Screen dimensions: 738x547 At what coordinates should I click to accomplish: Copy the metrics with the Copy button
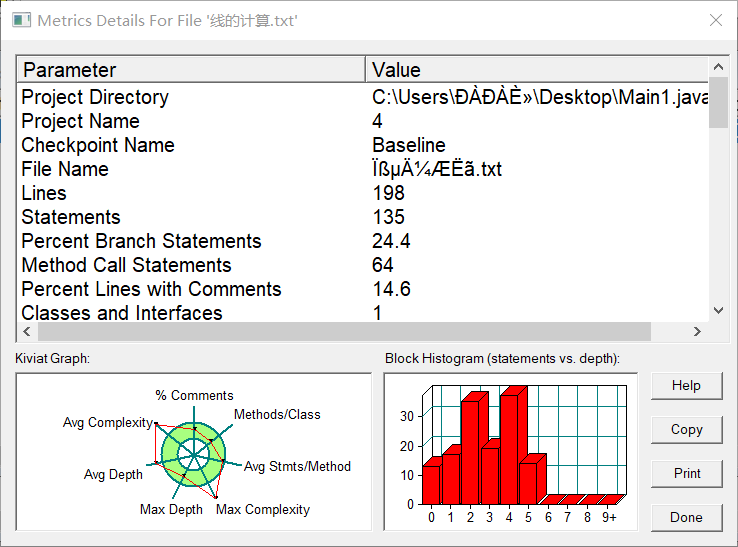click(x=686, y=429)
